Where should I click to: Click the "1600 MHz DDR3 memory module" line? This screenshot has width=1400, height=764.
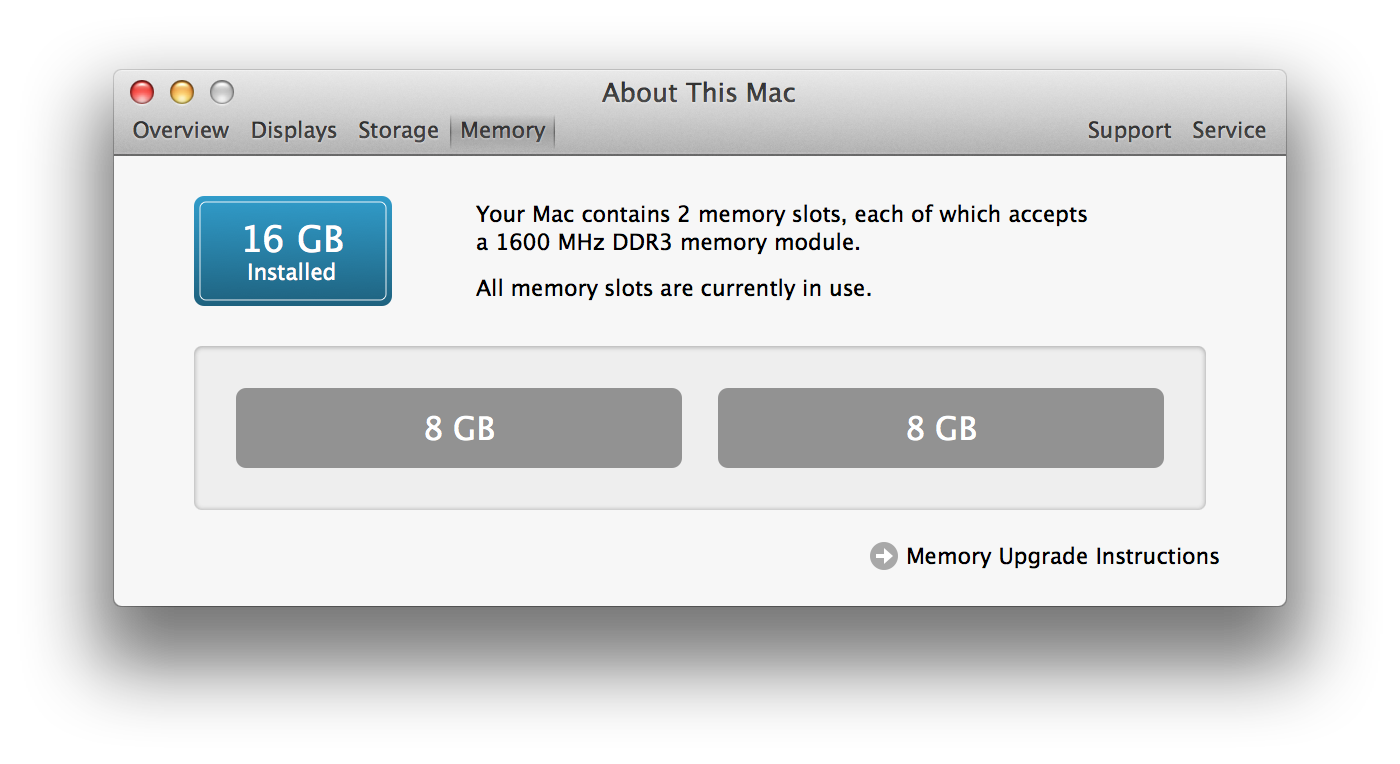coord(668,242)
